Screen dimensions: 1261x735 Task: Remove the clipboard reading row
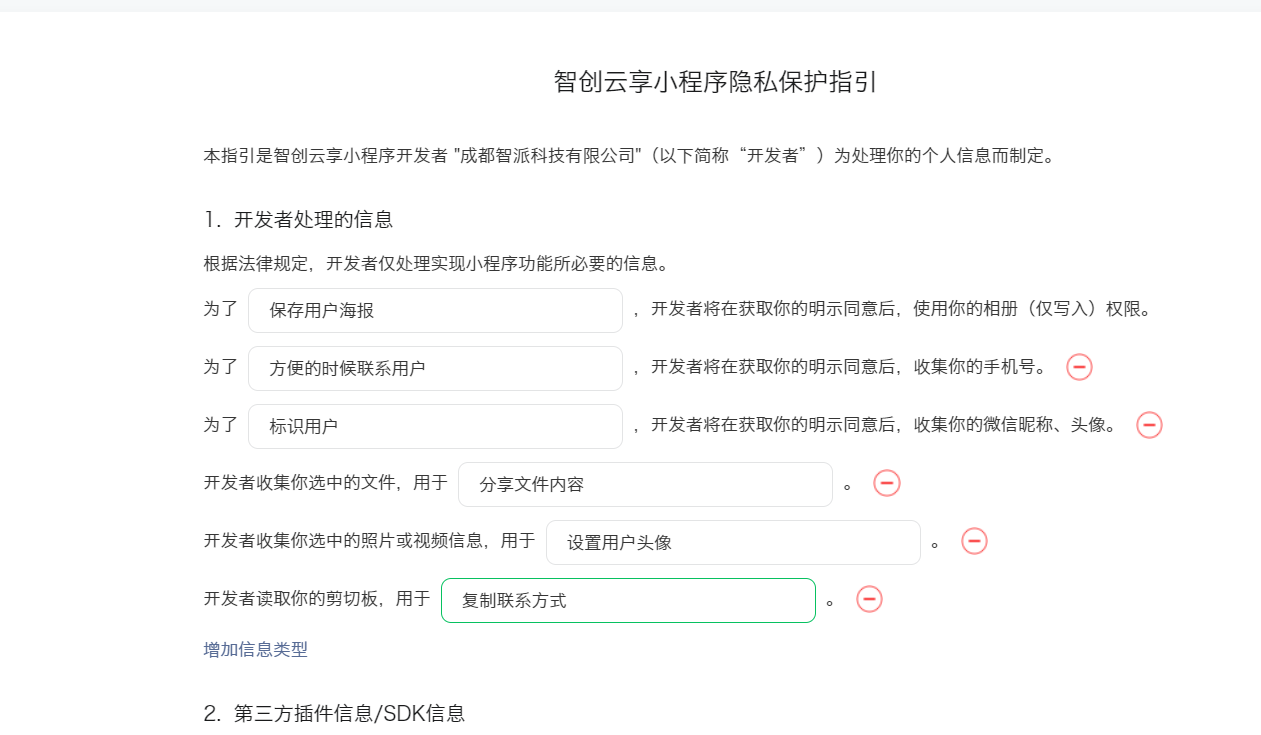[870, 599]
